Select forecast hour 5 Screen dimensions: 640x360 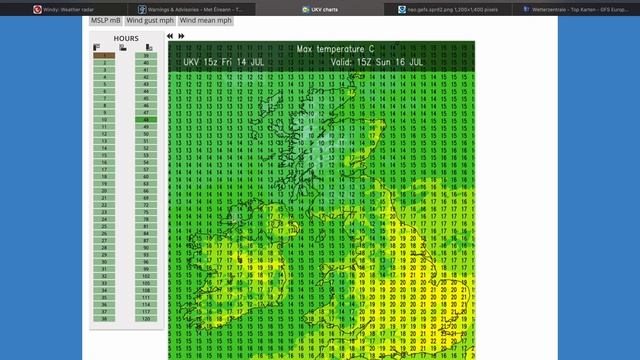click(104, 84)
